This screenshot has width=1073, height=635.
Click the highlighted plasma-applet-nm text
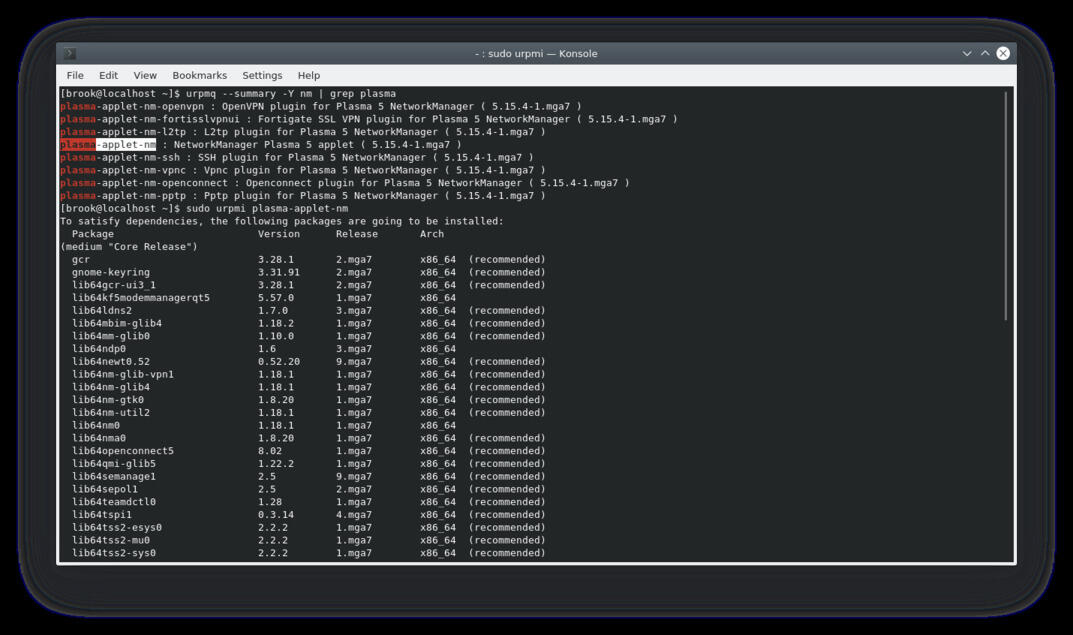[x=108, y=144]
